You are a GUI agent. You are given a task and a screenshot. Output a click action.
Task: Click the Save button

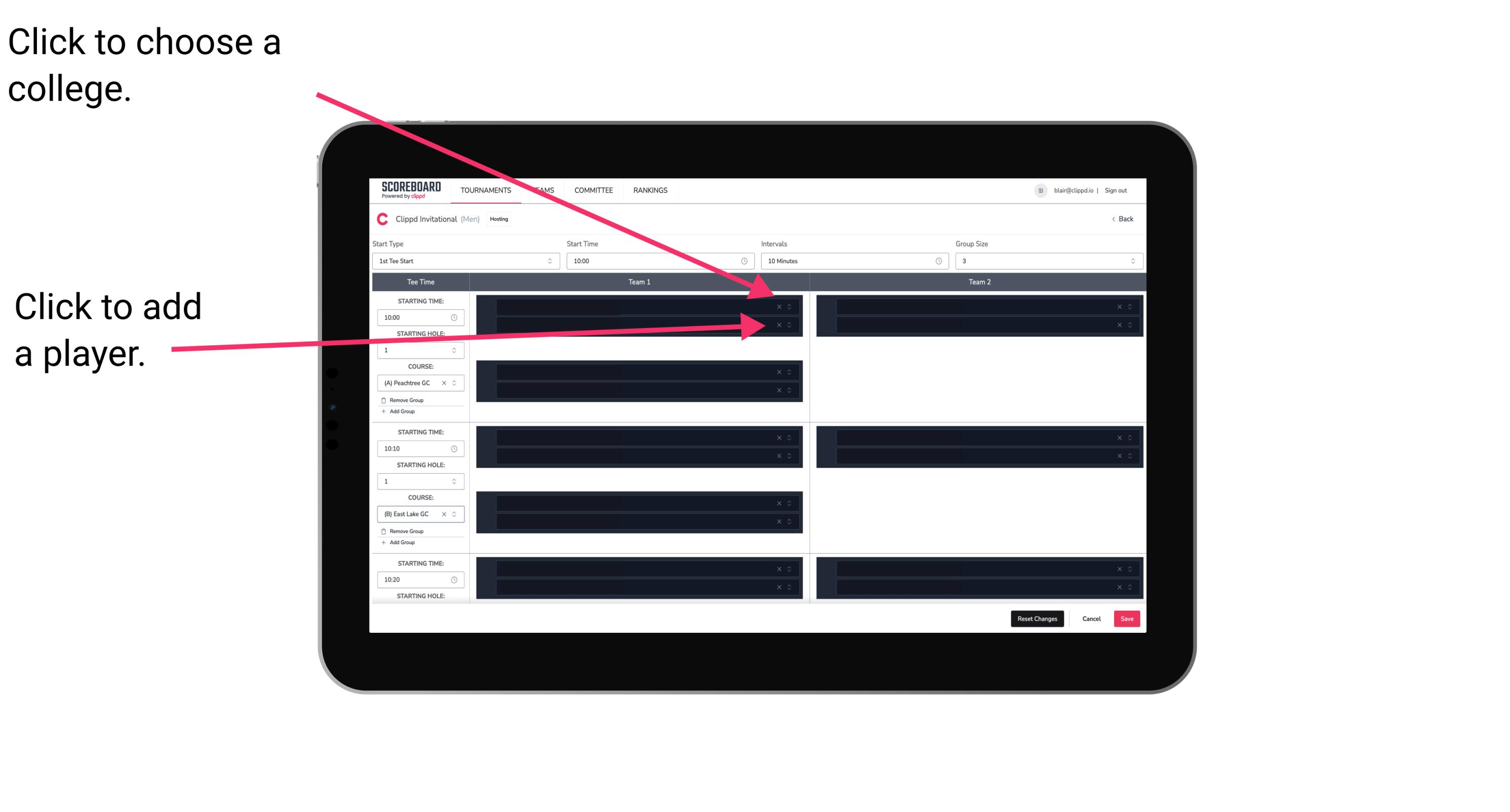[x=1127, y=618]
